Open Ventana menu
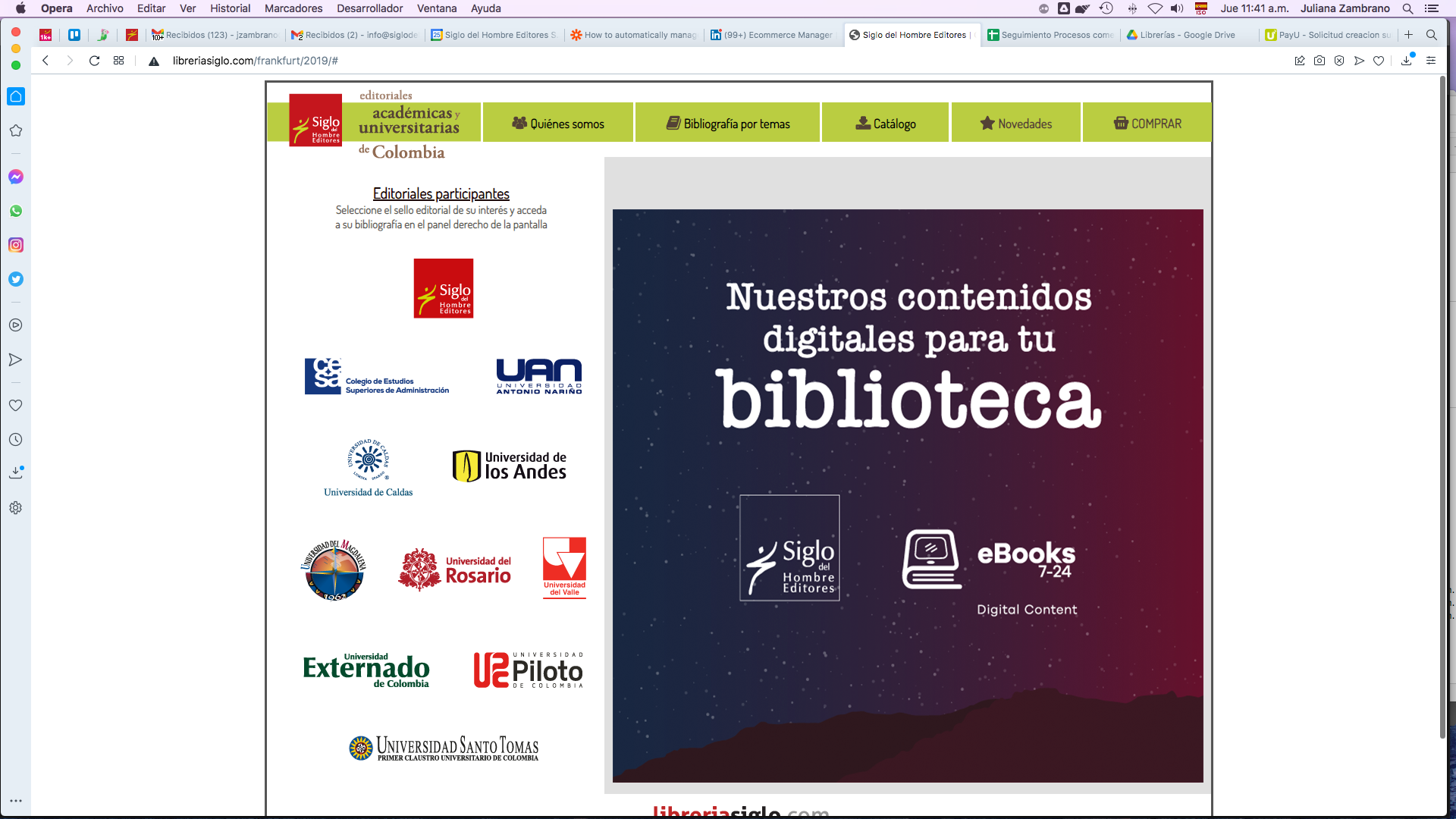Screen dimensions: 1456x819 point(437,8)
